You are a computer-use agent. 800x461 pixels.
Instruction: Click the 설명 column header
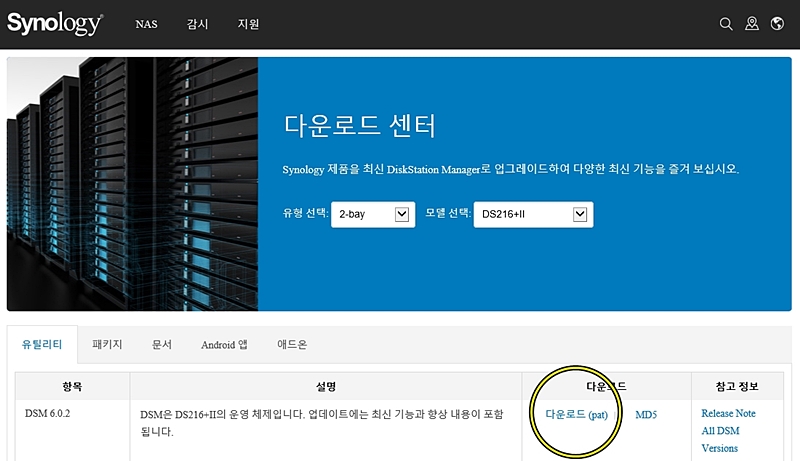tap(326, 386)
